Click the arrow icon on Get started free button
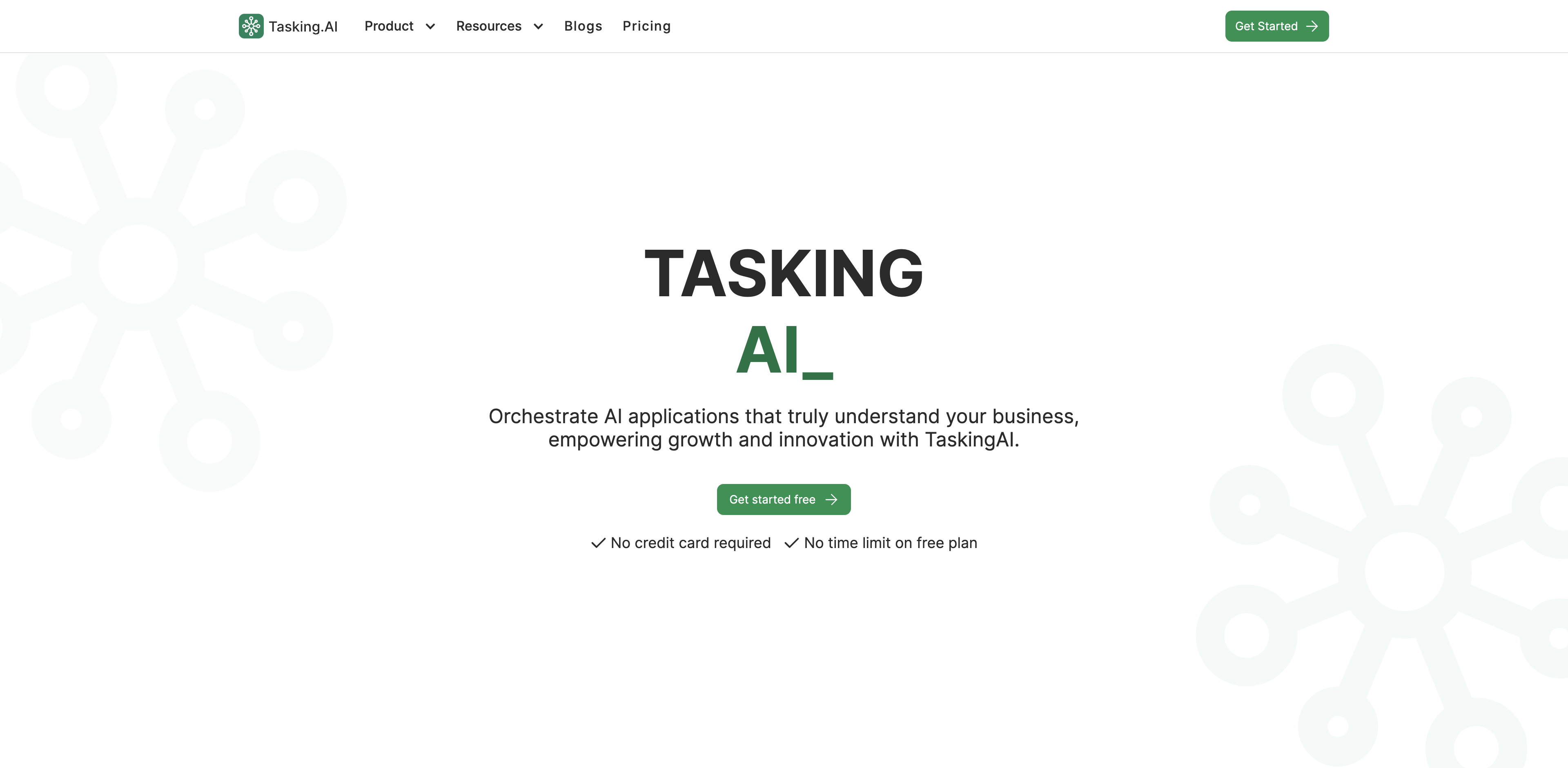This screenshot has width=1568, height=768. tap(832, 499)
